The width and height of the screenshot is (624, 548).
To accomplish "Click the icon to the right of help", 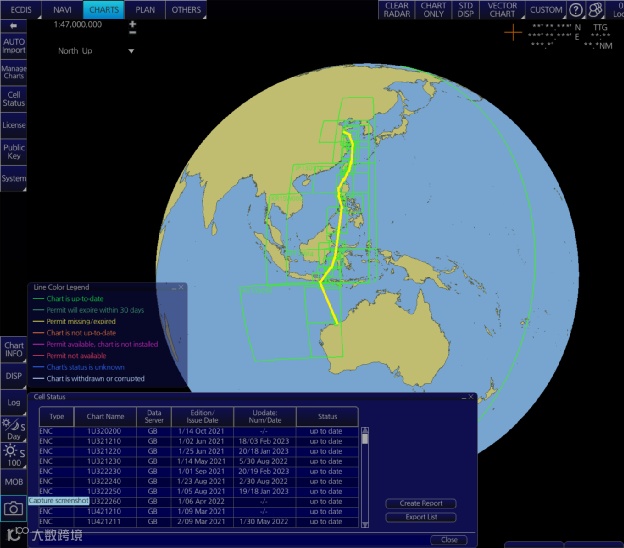I will pyautogui.click(x=595, y=10).
